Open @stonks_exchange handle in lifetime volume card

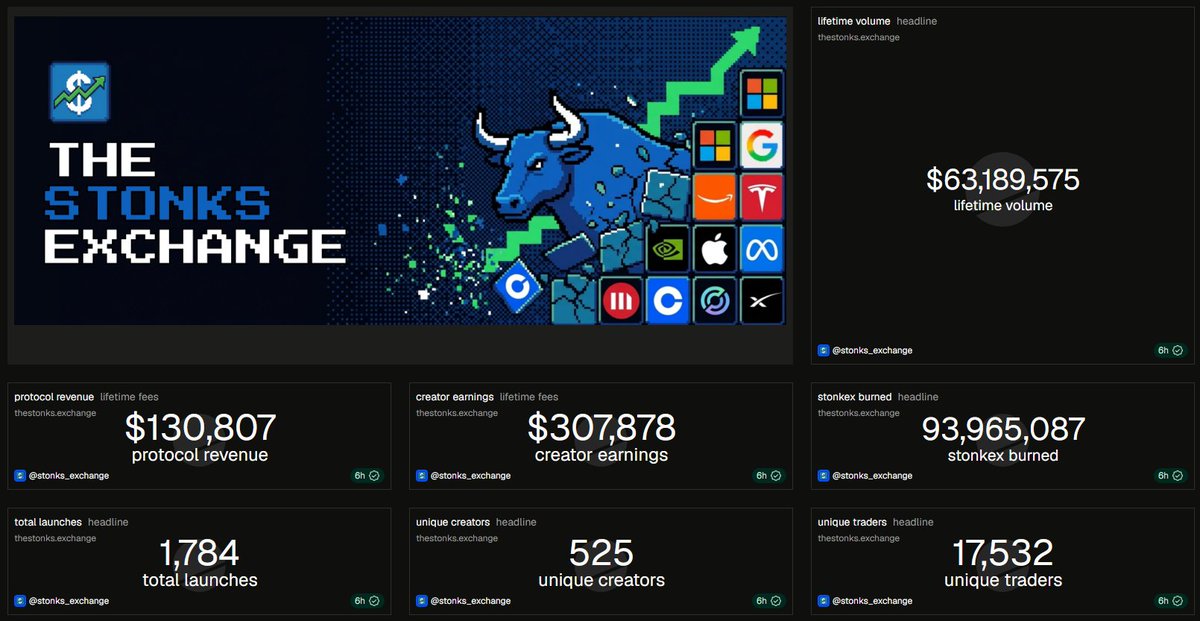coord(872,351)
